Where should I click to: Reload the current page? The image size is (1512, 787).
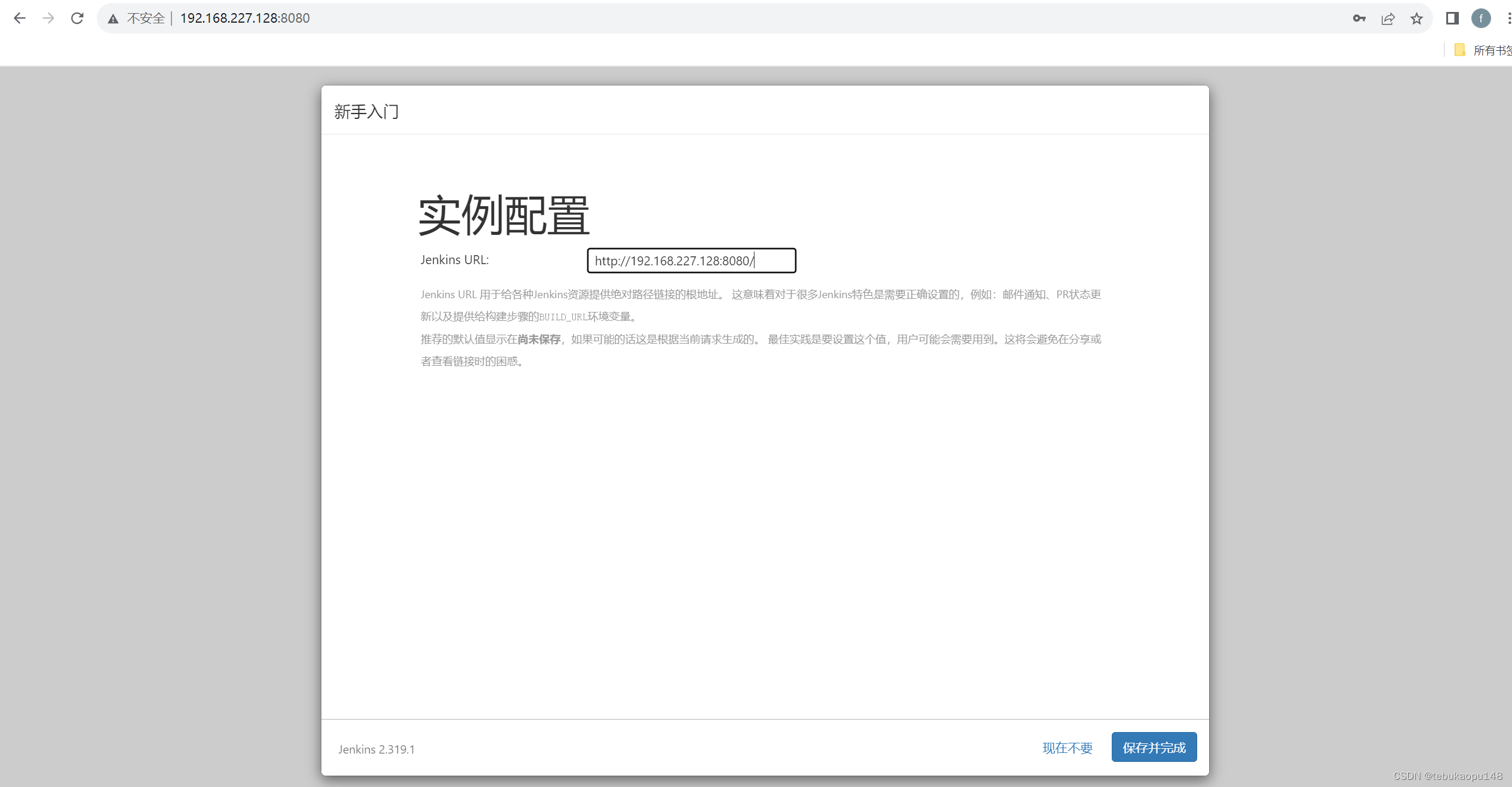(x=77, y=18)
